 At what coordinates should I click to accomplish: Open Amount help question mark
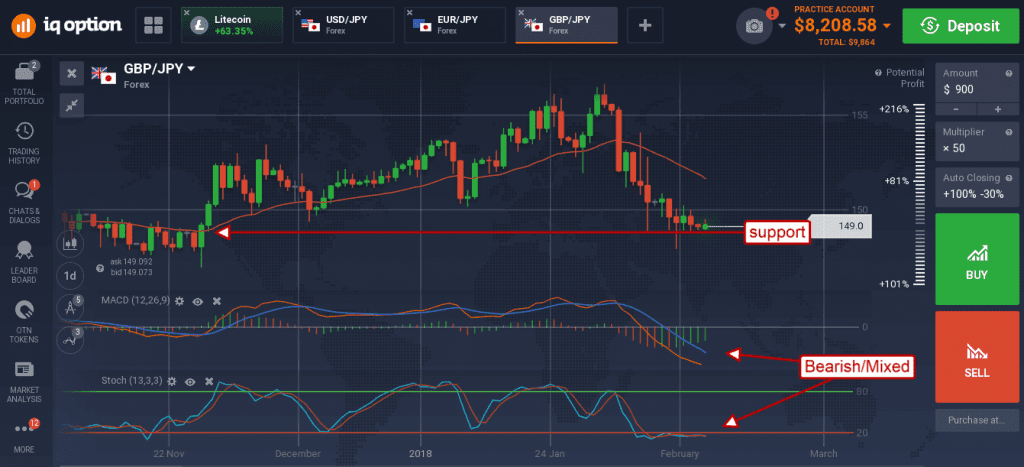[x=1010, y=73]
